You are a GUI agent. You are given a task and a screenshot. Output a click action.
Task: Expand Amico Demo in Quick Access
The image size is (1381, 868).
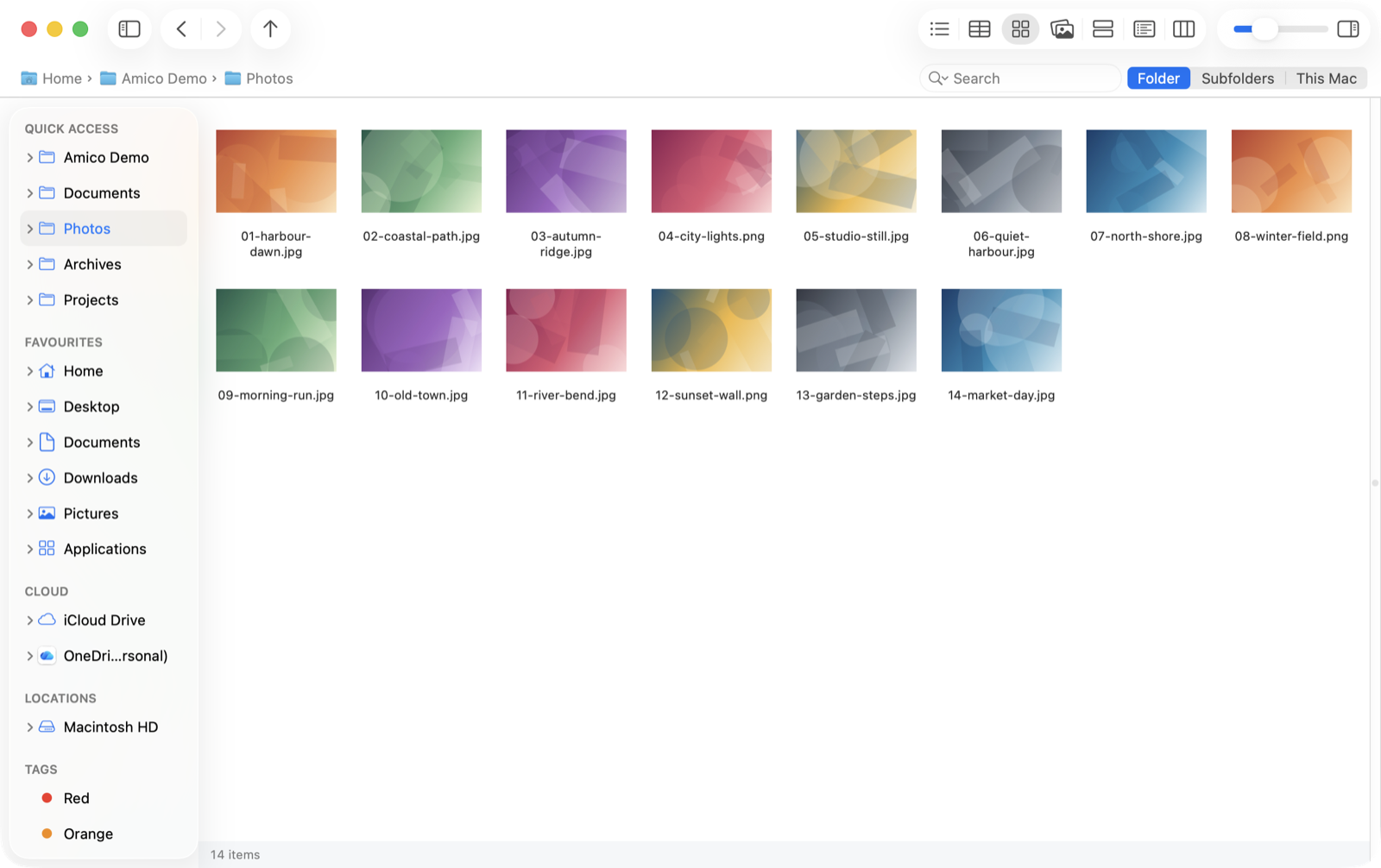(x=30, y=158)
